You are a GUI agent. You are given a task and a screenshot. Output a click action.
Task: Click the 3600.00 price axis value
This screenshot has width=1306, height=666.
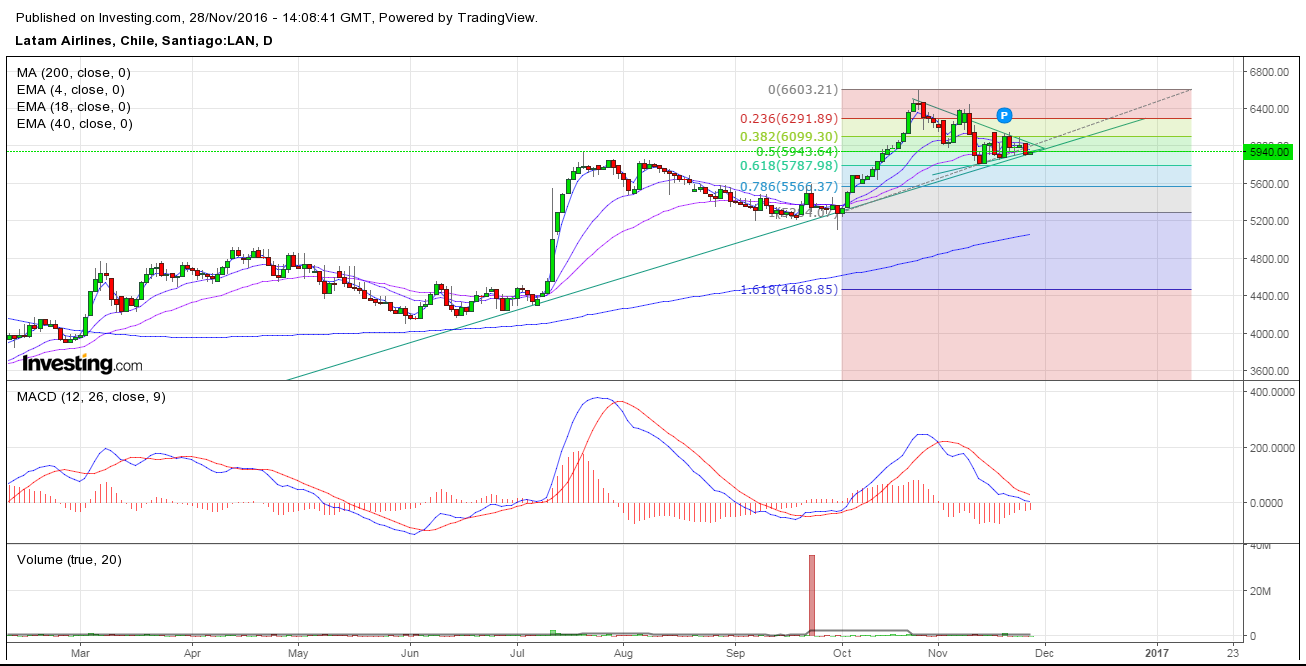[1267, 372]
